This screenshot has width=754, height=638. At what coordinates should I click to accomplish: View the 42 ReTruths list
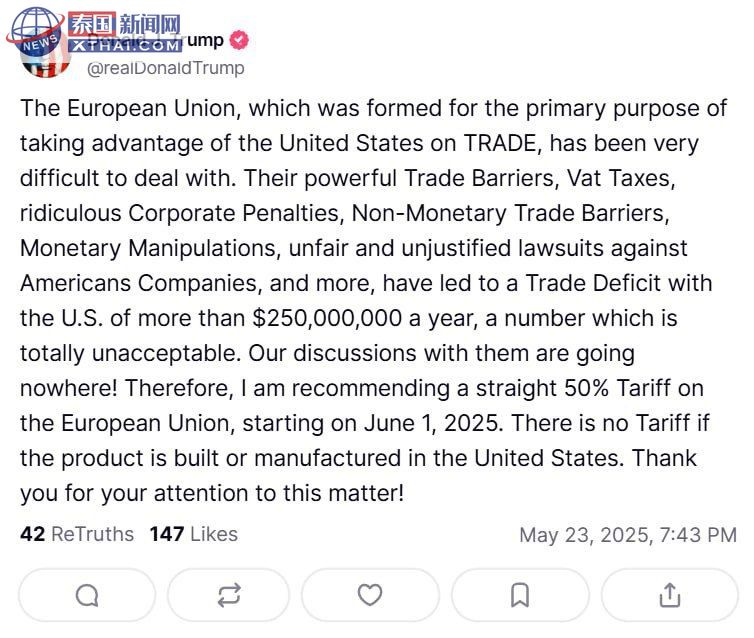77,534
